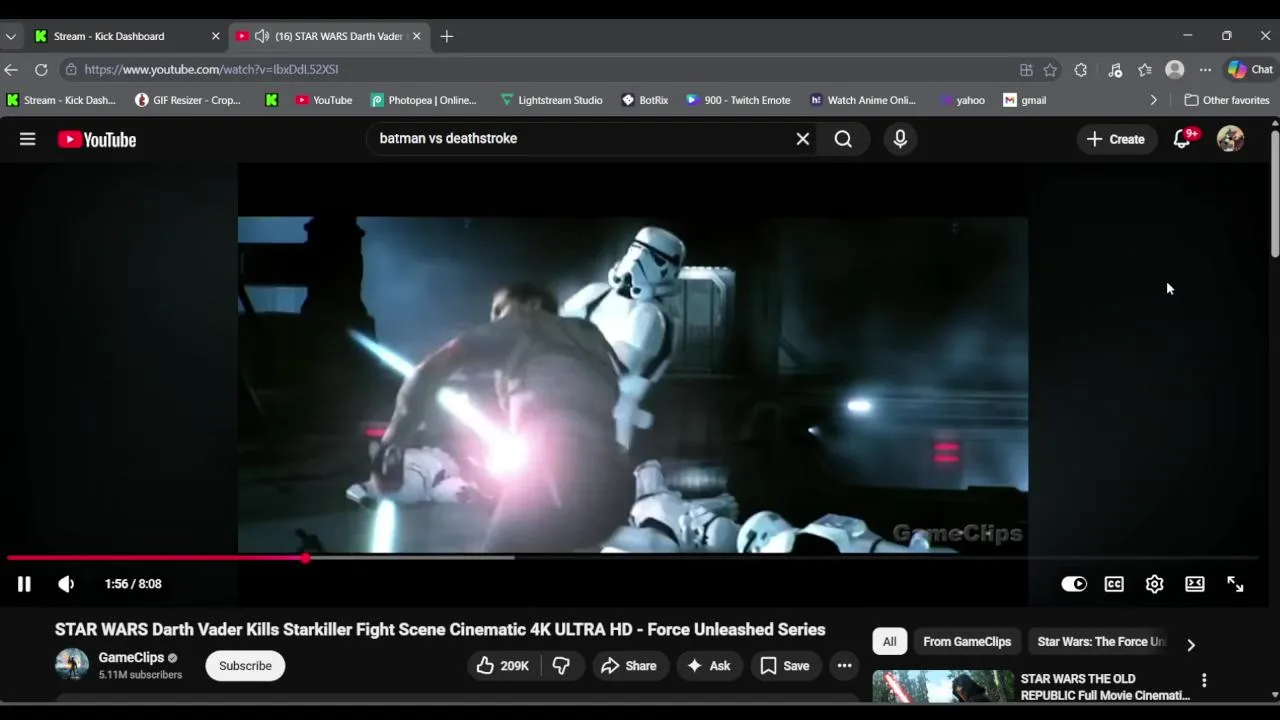Screen dimensions: 1280x720
Task: Open GameClips channel name link
Action: (x=131, y=658)
